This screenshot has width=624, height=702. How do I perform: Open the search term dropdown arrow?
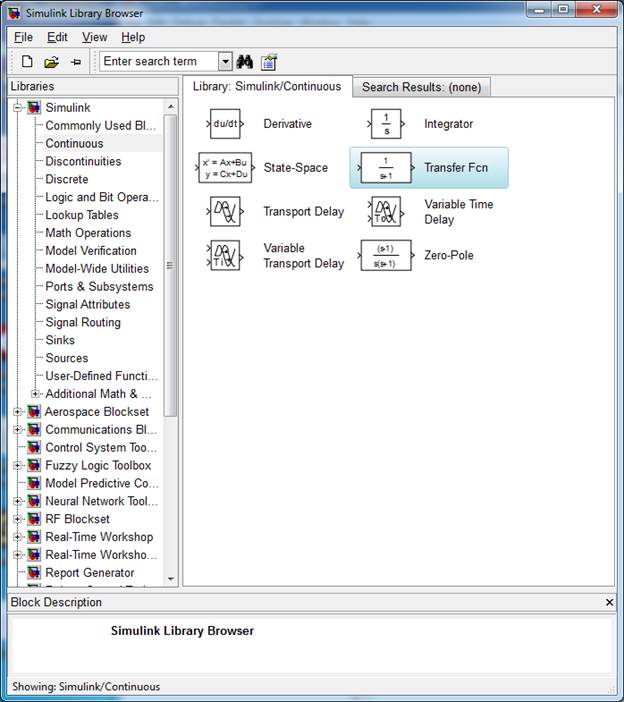pos(225,61)
